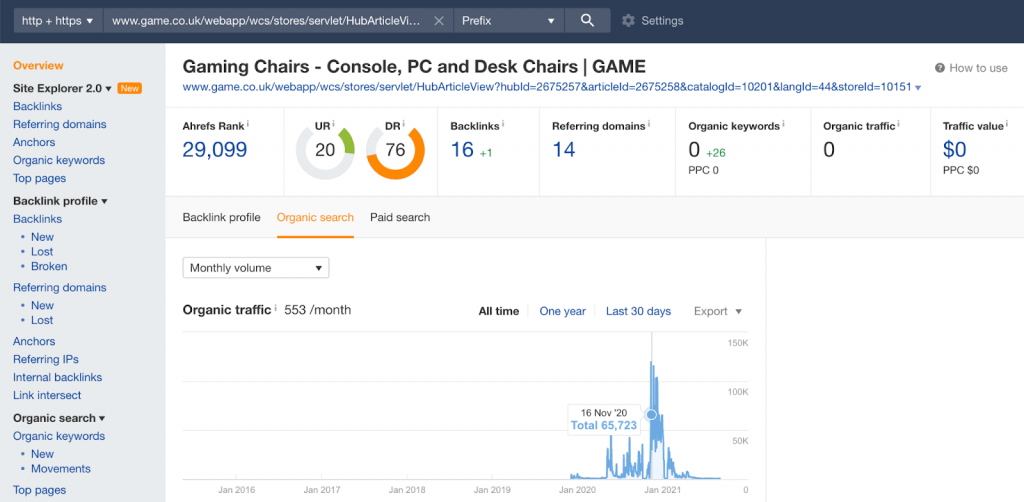Viewport: 1024px width, 502px height.
Task: Open Organic keywords under Organic search
Action: coord(59,436)
